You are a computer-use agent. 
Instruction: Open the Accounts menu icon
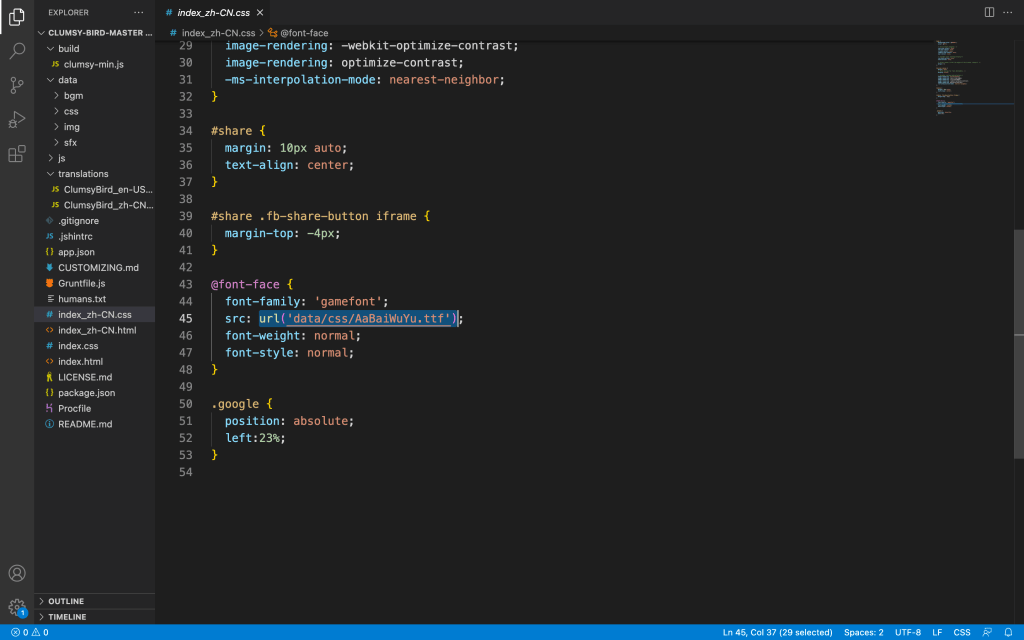pyautogui.click(x=17, y=573)
